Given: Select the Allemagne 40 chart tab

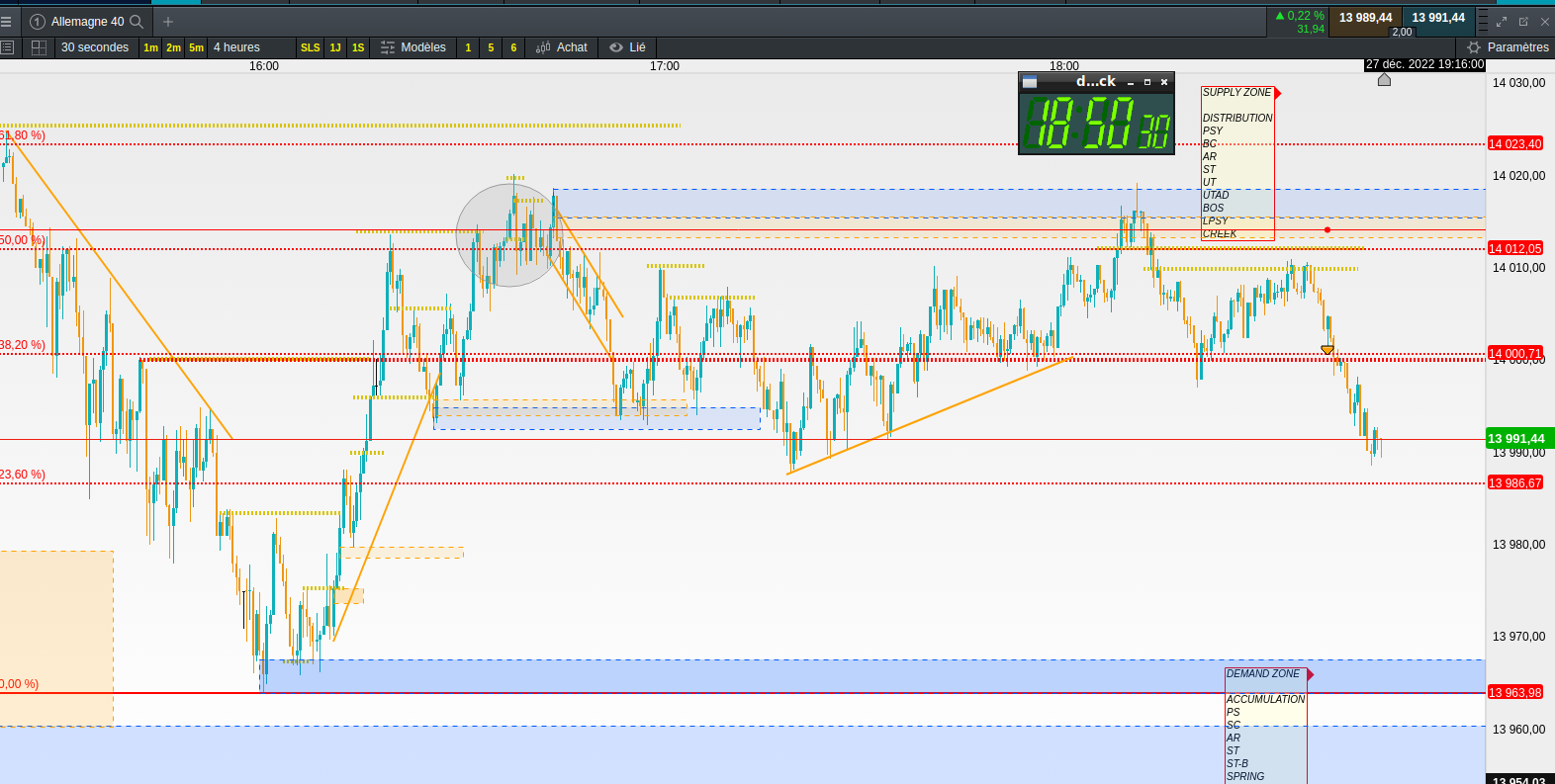Looking at the screenshot, I should tap(87, 21).
